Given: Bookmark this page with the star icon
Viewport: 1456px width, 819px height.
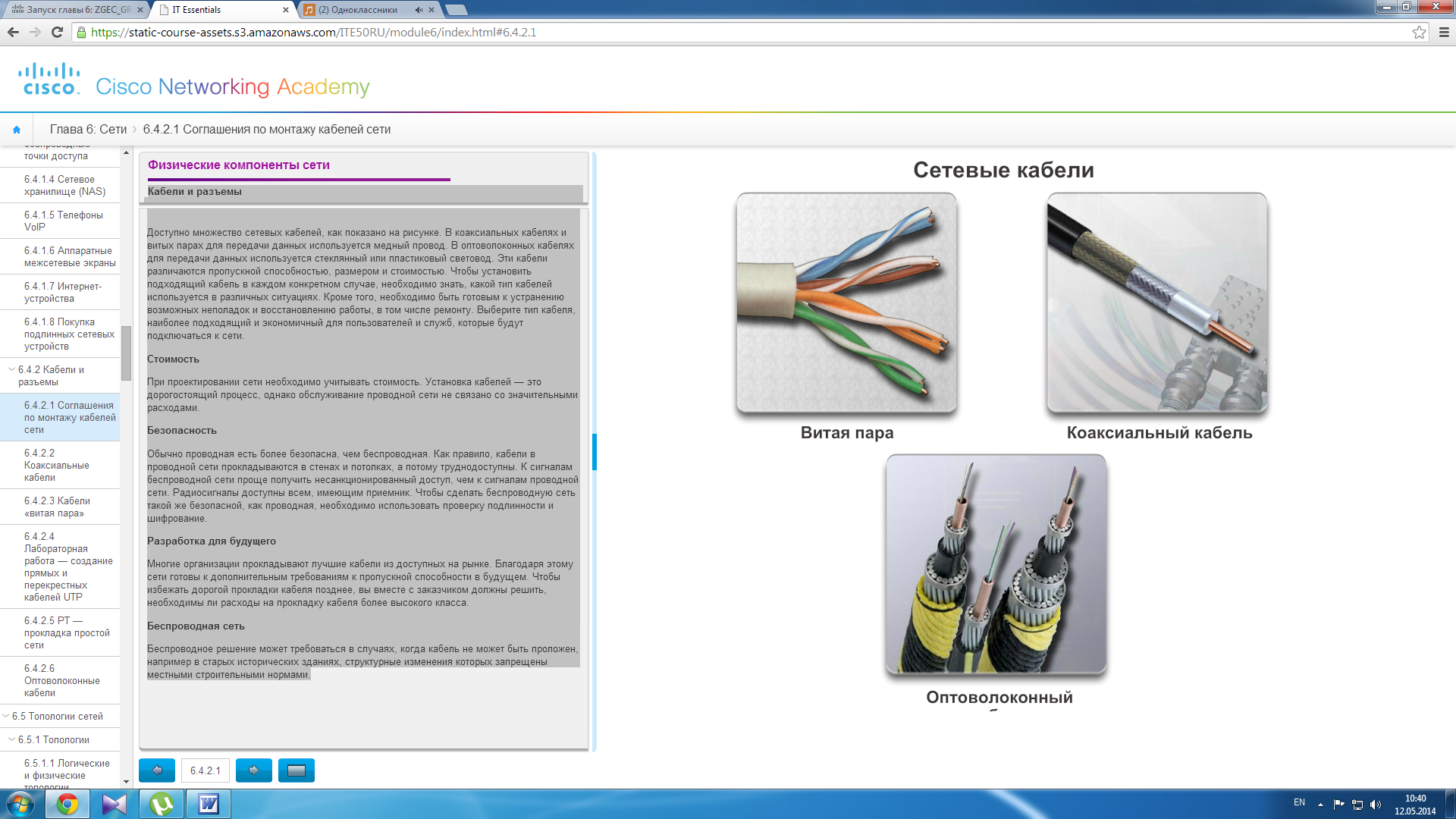Looking at the screenshot, I should 1419,32.
